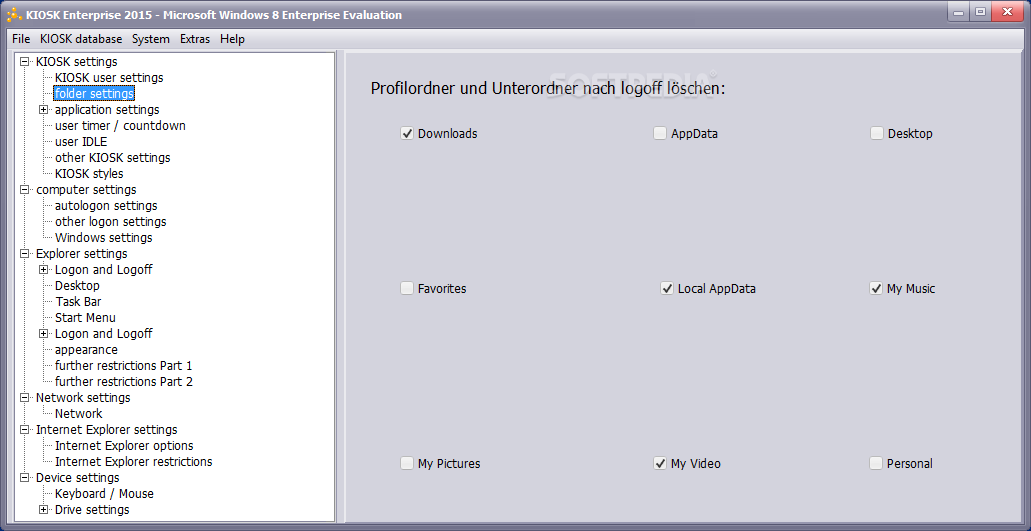The height and width of the screenshot is (531, 1031).
Task: Uncheck the Local AppData checkbox
Action: pos(667,289)
